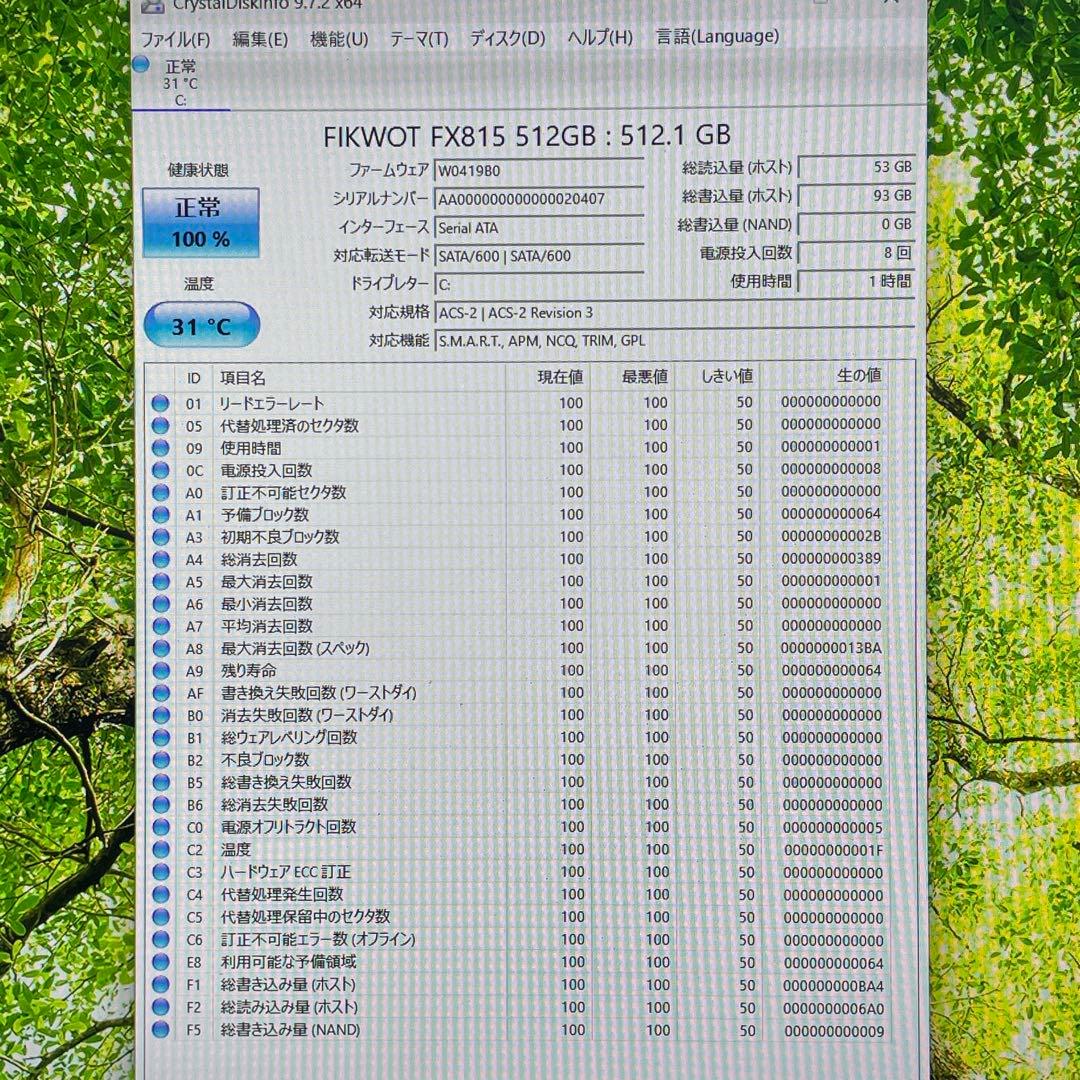Open the 言語(Language) menu
The height and width of the screenshot is (1080, 1080).
[x=716, y=37]
